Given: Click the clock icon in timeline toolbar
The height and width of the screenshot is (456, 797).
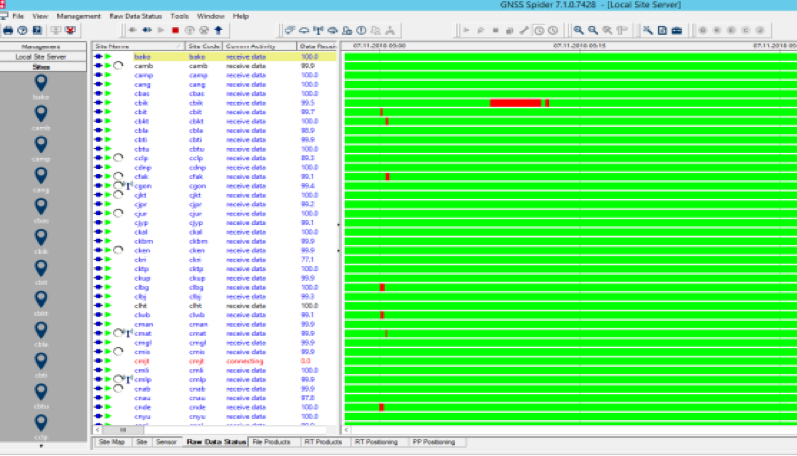Looking at the screenshot, I should pos(540,30).
